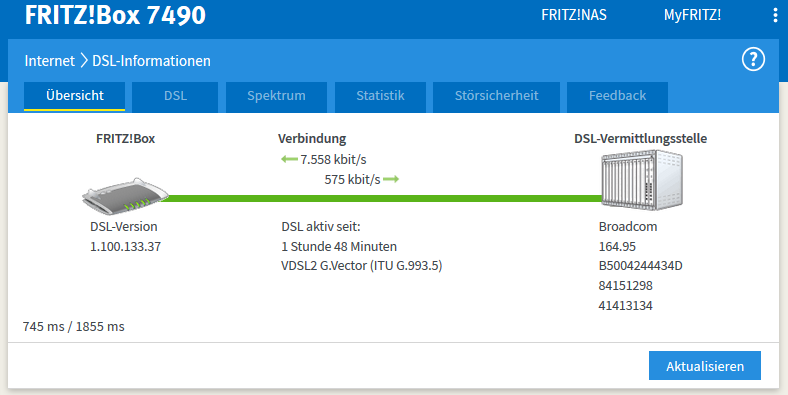Open the help question mark icon
Image resolution: width=788 pixels, height=395 pixels.
pos(753,60)
